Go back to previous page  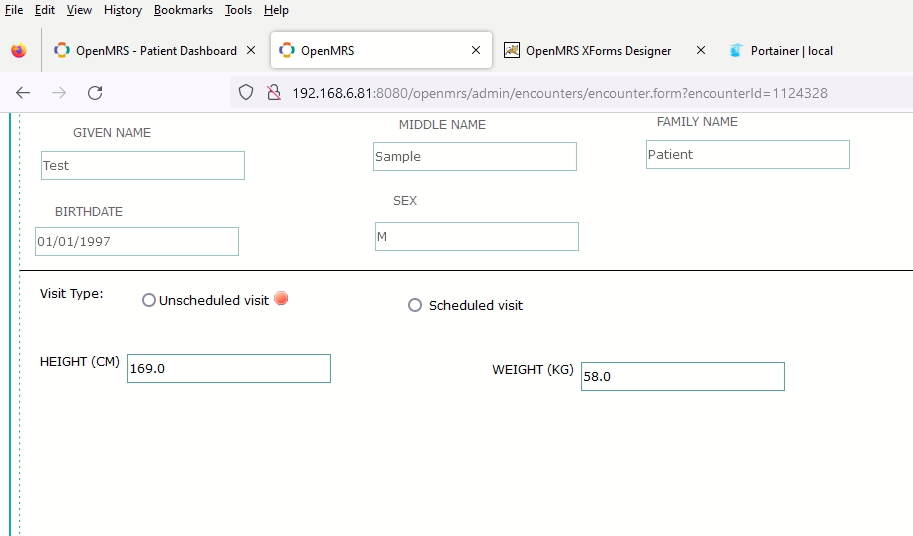coord(23,93)
